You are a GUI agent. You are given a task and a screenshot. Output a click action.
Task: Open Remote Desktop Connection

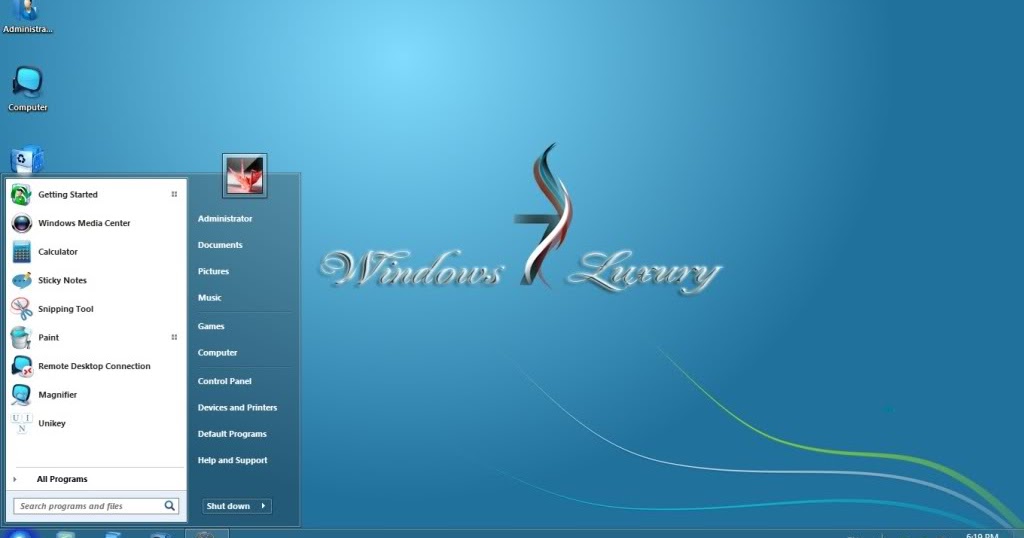95,366
